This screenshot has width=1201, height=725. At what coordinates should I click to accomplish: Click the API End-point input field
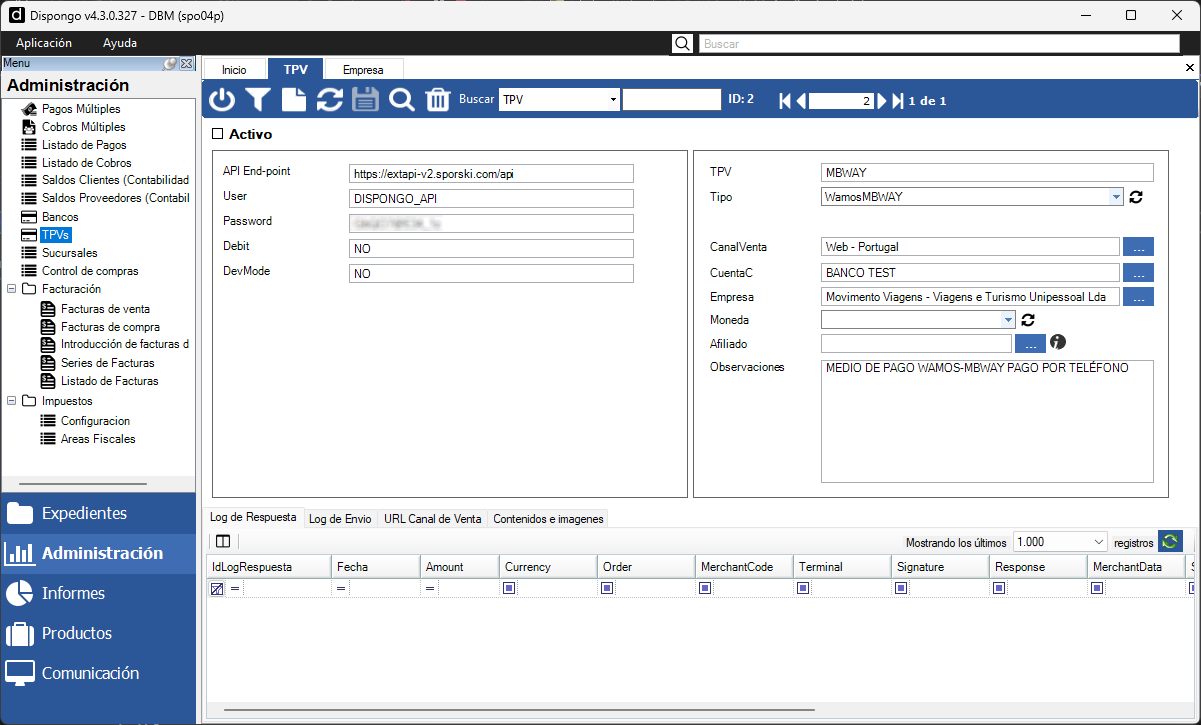pos(491,173)
